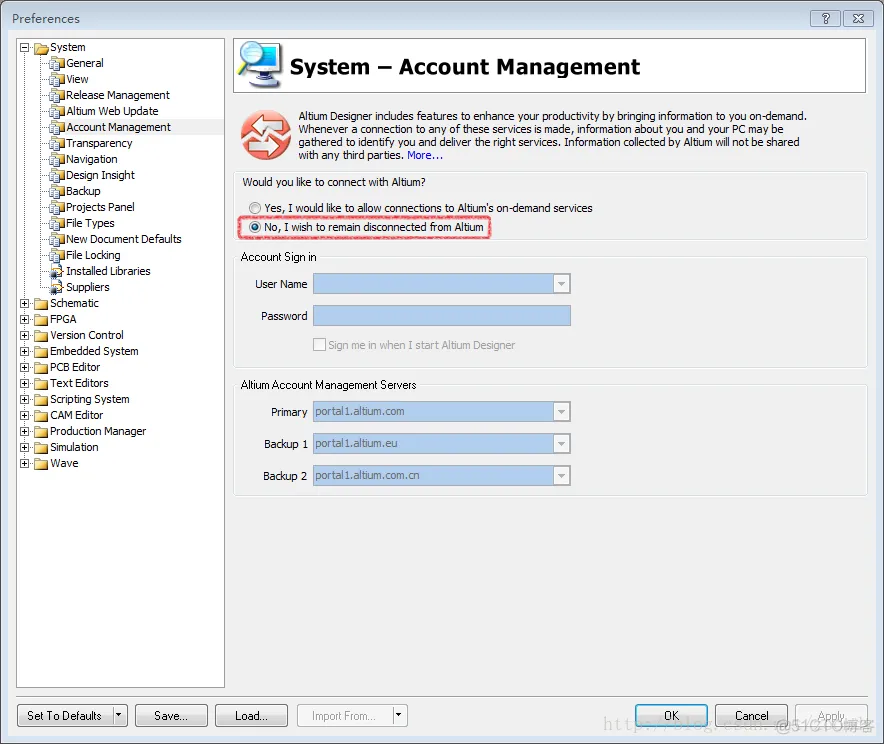Click the Altium Web Update page icon
Image resolution: width=884 pixels, height=744 pixels.
click(x=57, y=112)
